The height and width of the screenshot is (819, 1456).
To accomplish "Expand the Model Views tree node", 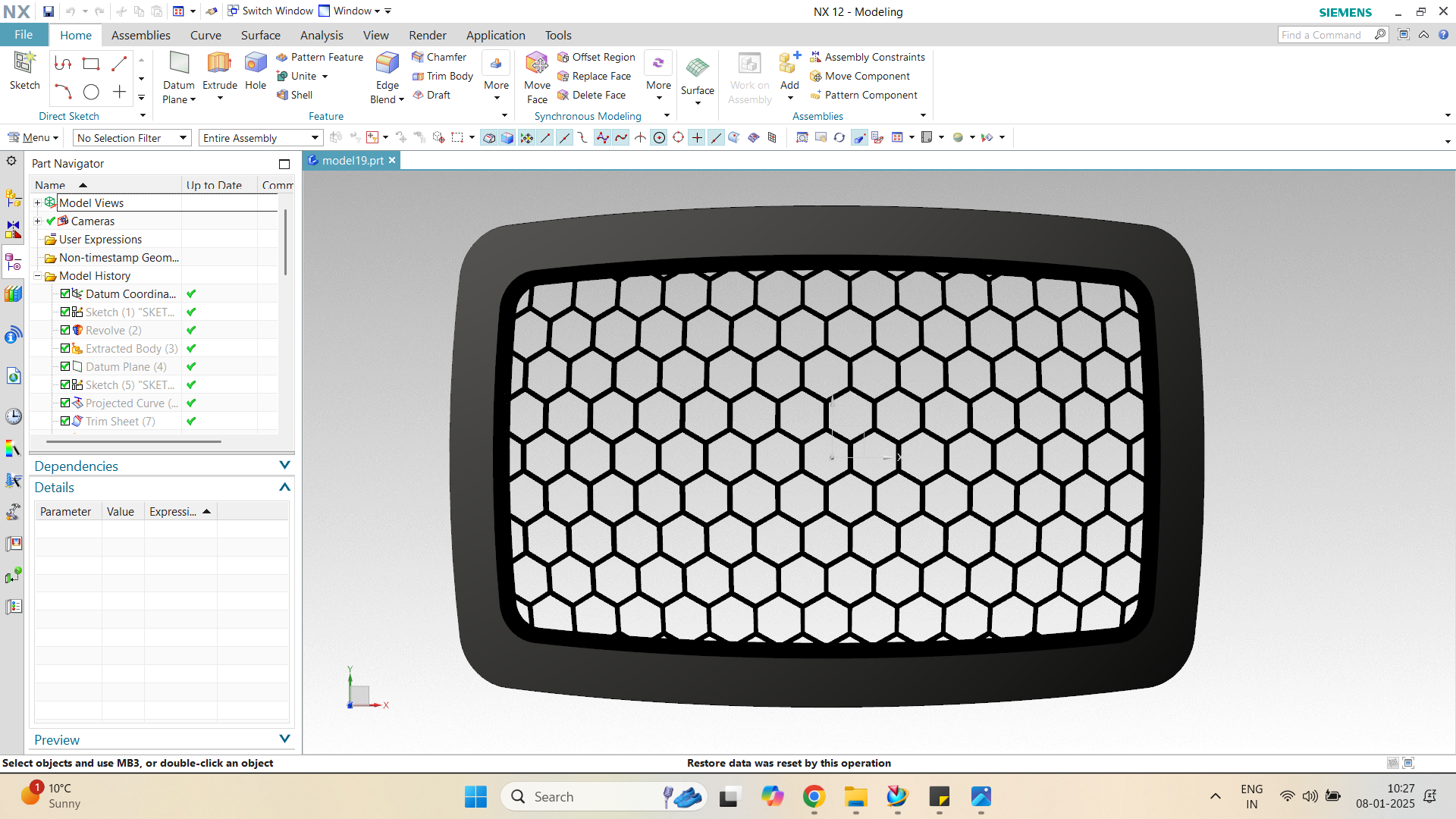I will tap(37, 203).
